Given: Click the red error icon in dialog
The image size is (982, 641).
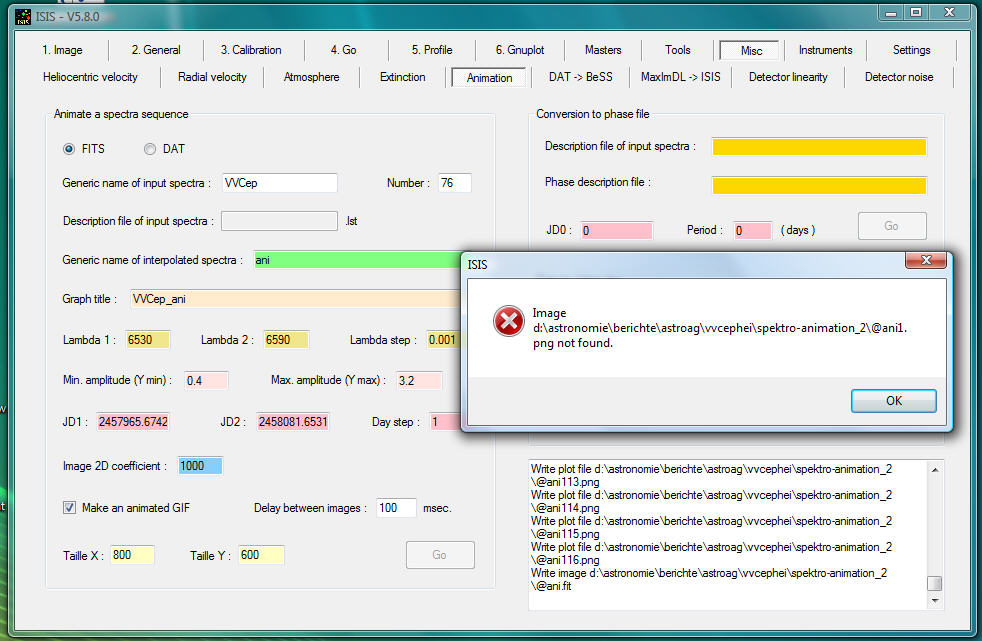Looking at the screenshot, I should [508, 321].
